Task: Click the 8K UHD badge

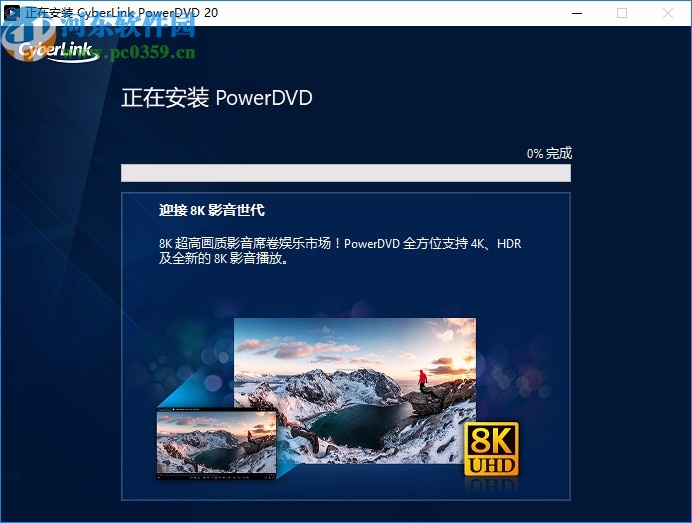Action: tap(491, 449)
